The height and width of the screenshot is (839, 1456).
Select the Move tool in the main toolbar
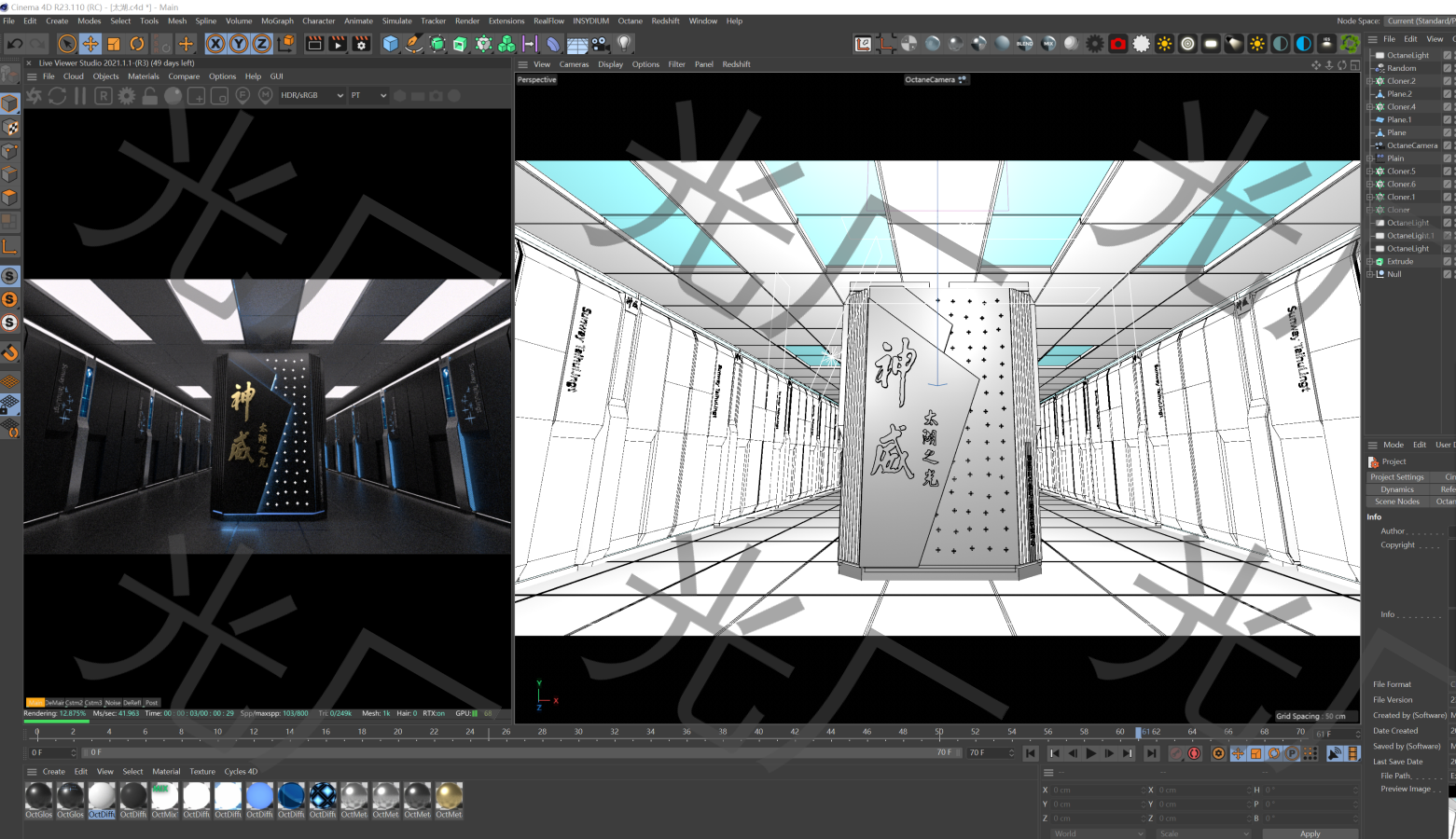pos(89,43)
